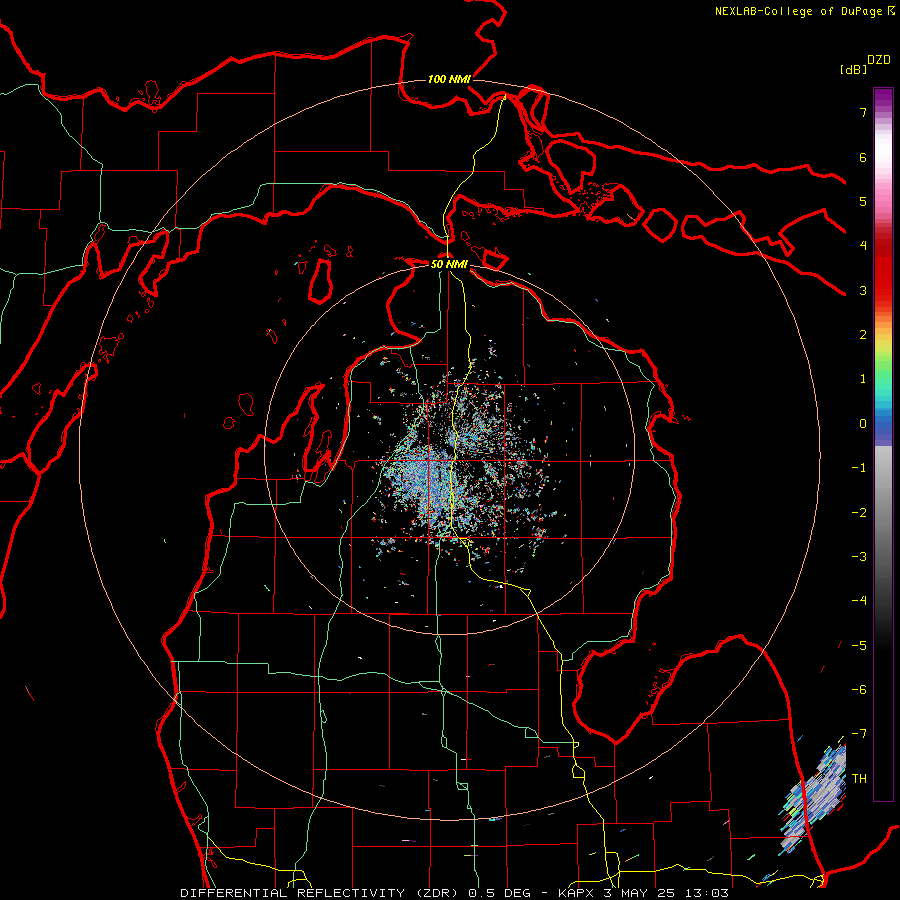Click the 50 NMI range ring label
Image resolution: width=900 pixels, height=900 pixels.
point(449,264)
